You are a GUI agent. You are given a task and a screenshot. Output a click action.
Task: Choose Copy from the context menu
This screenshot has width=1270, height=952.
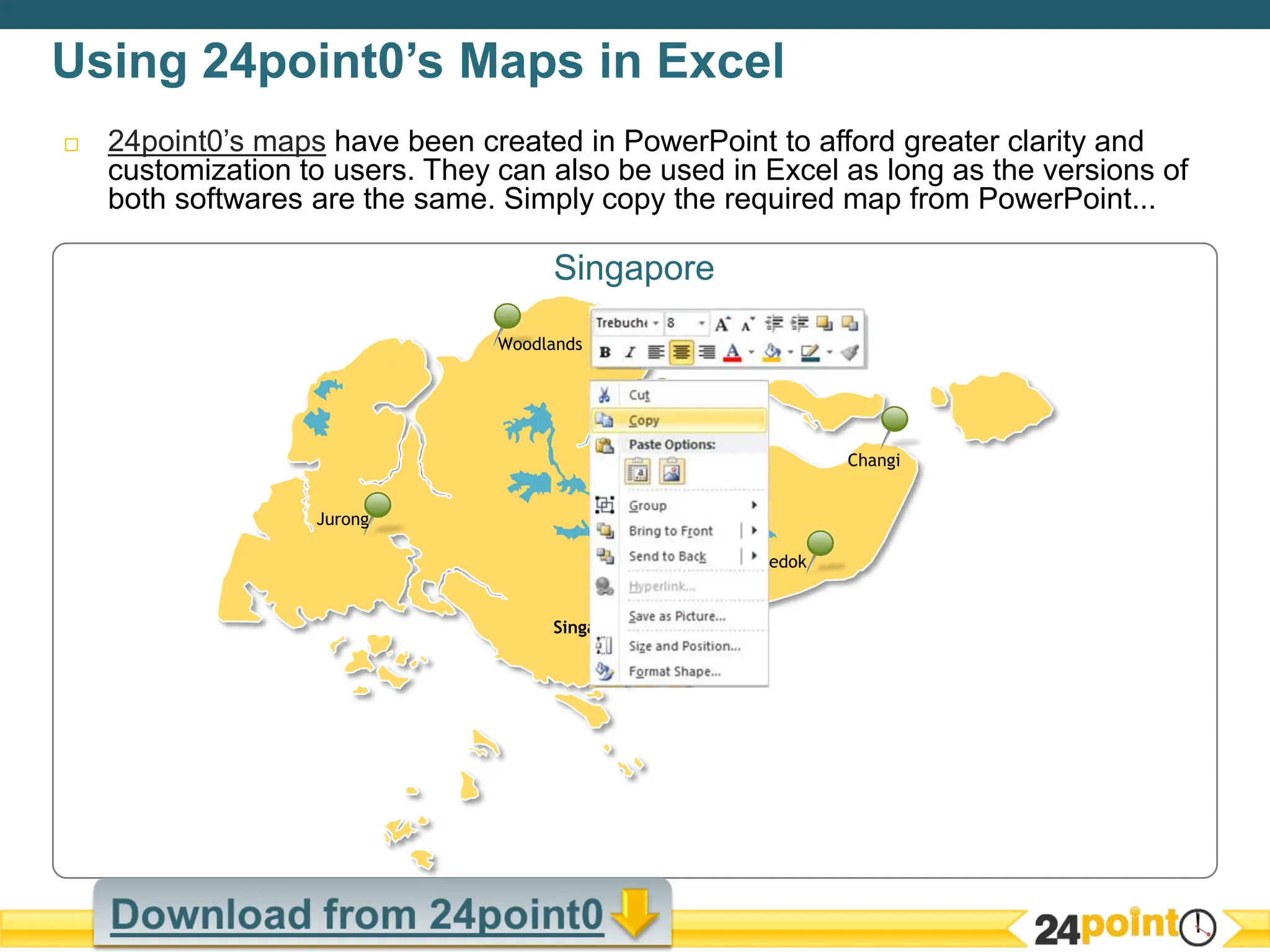click(644, 420)
